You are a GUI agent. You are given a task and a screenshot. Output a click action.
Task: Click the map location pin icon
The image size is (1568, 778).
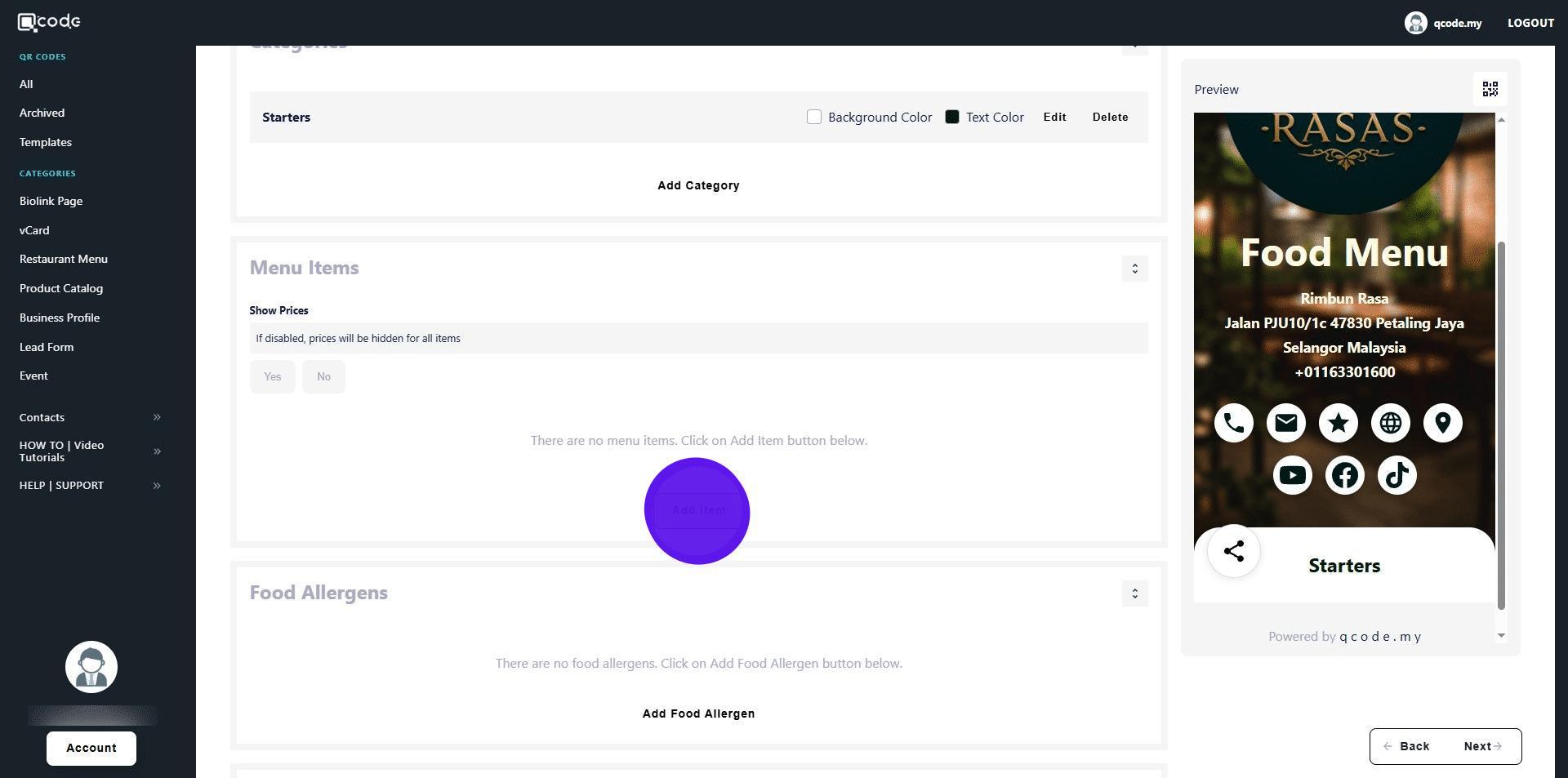tap(1442, 423)
